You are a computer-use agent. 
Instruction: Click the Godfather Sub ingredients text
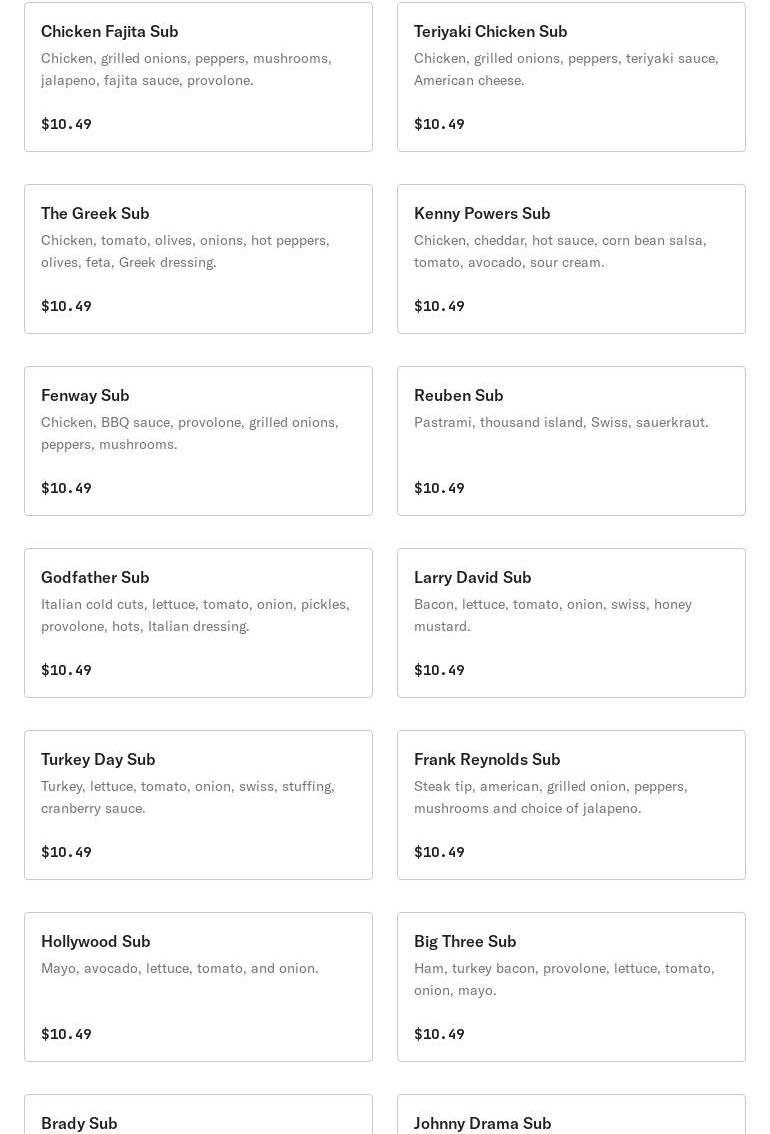coord(195,615)
